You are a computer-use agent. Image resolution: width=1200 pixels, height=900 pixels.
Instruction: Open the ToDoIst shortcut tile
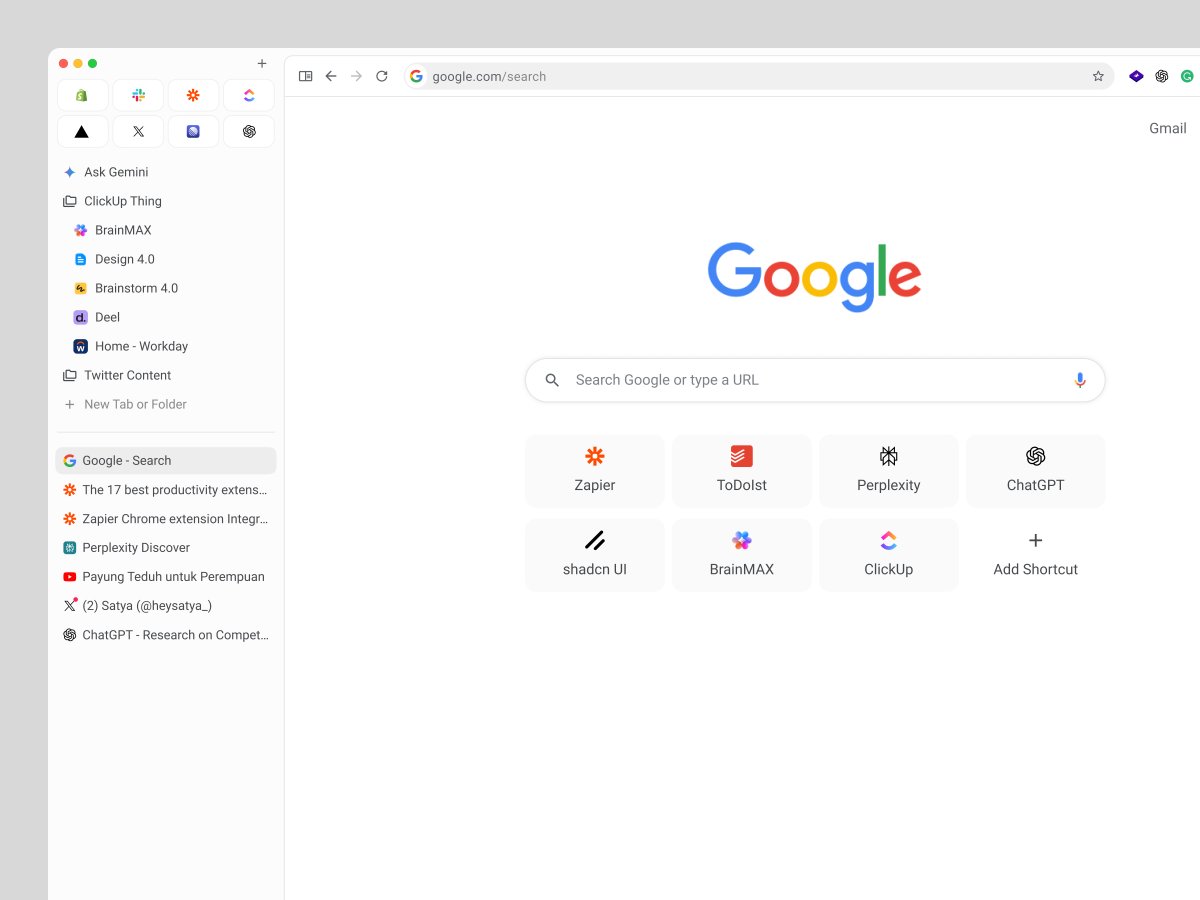(x=742, y=471)
